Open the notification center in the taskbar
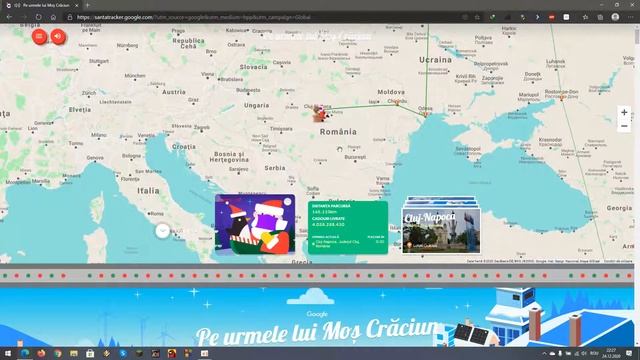 pyautogui.click(x=629, y=353)
